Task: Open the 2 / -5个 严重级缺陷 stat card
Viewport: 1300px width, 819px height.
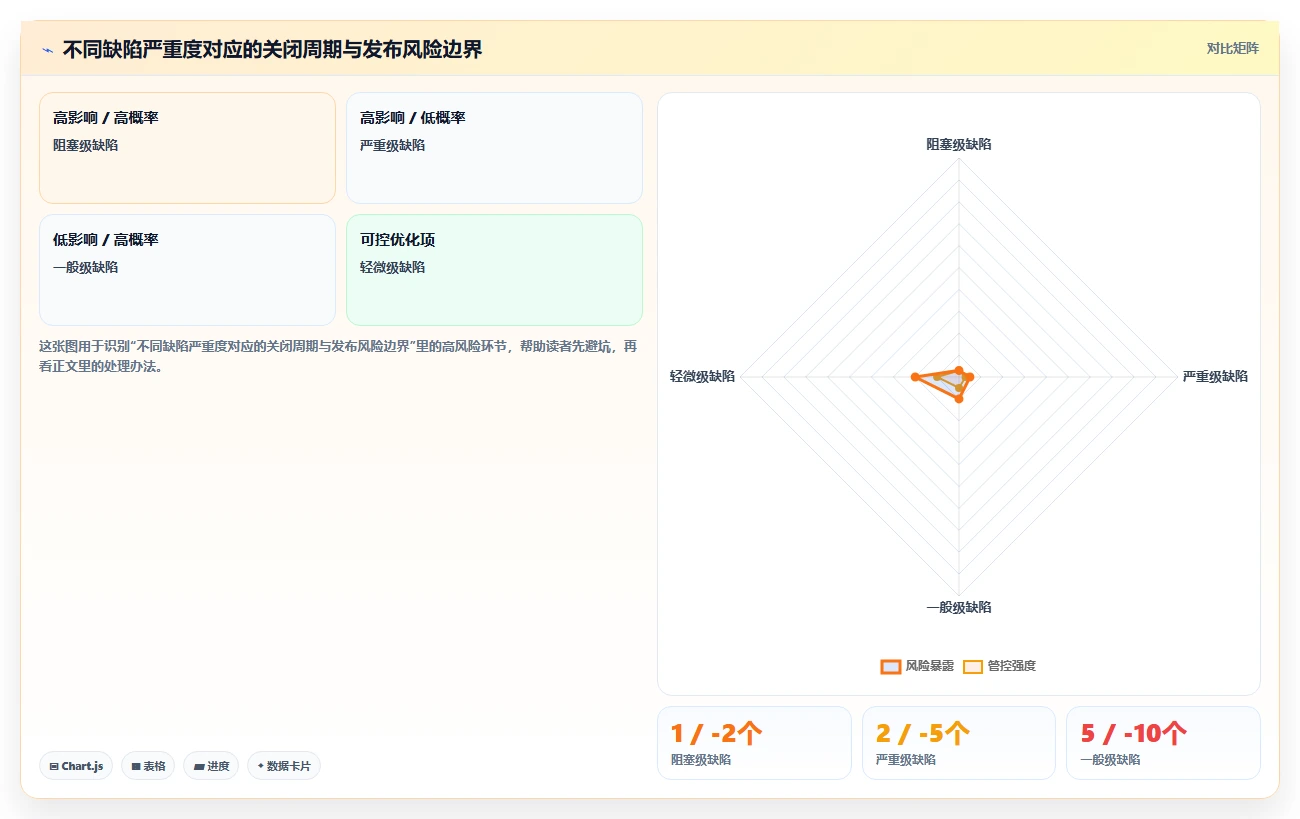Action: pyautogui.click(x=959, y=743)
